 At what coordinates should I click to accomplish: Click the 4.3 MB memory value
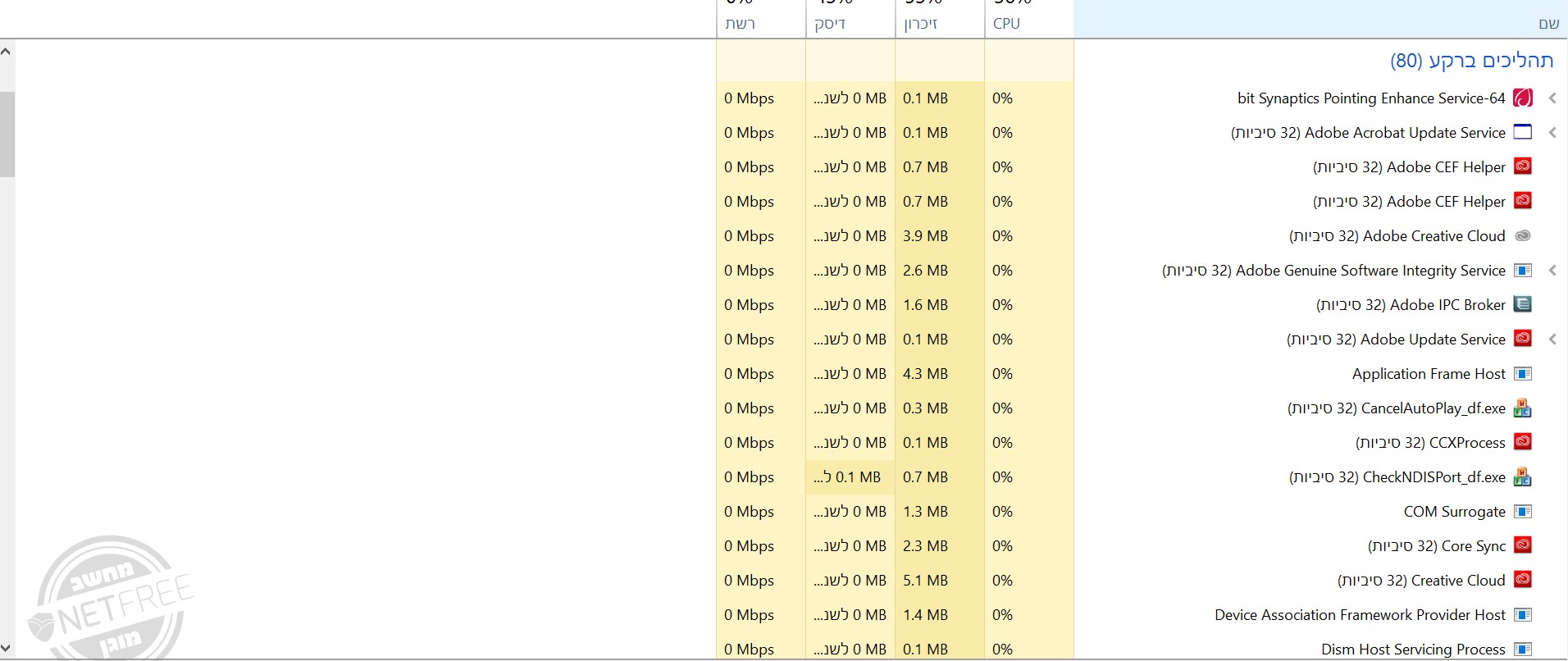(925, 374)
